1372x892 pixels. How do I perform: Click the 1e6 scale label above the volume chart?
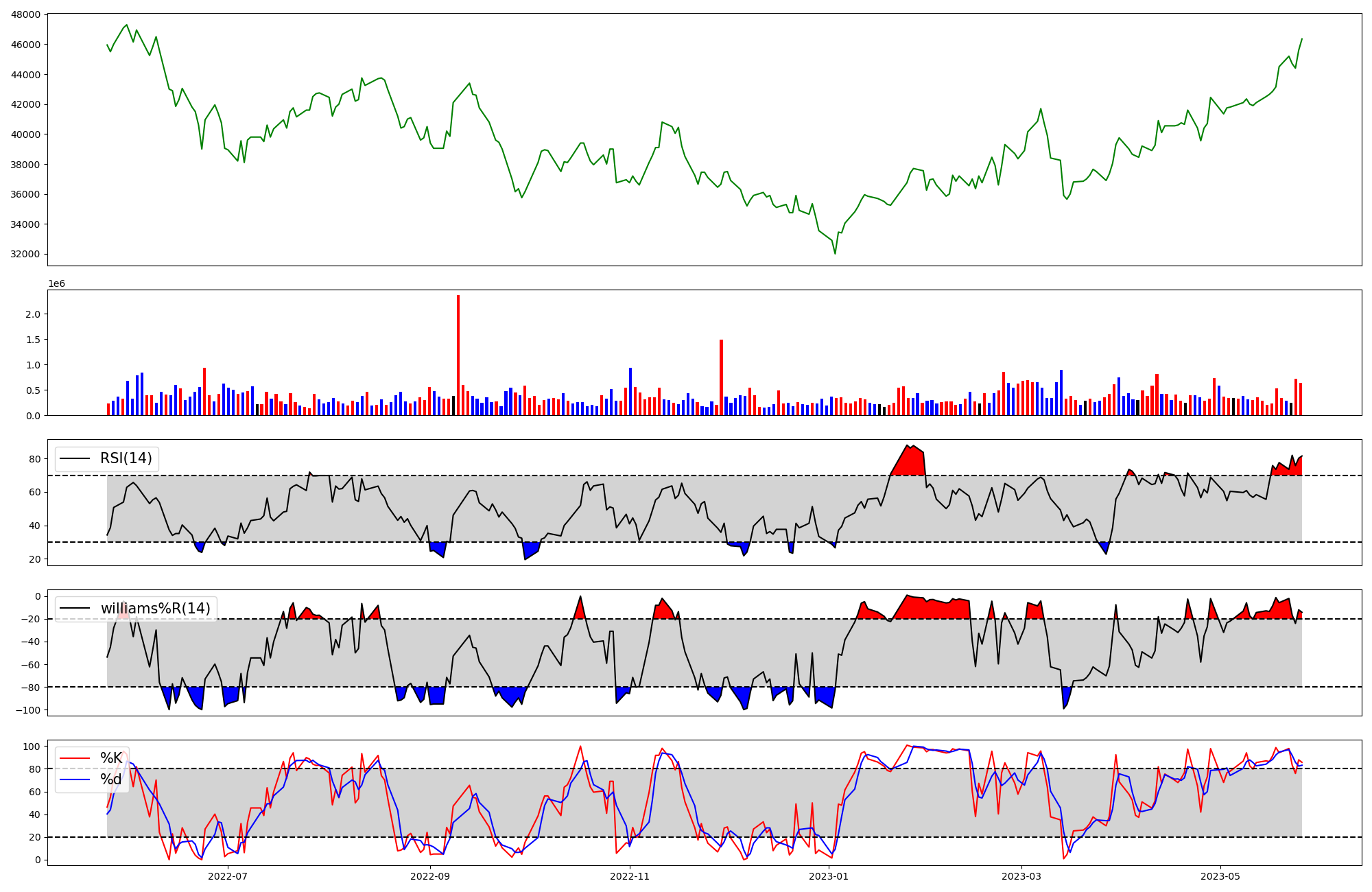click(x=56, y=283)
